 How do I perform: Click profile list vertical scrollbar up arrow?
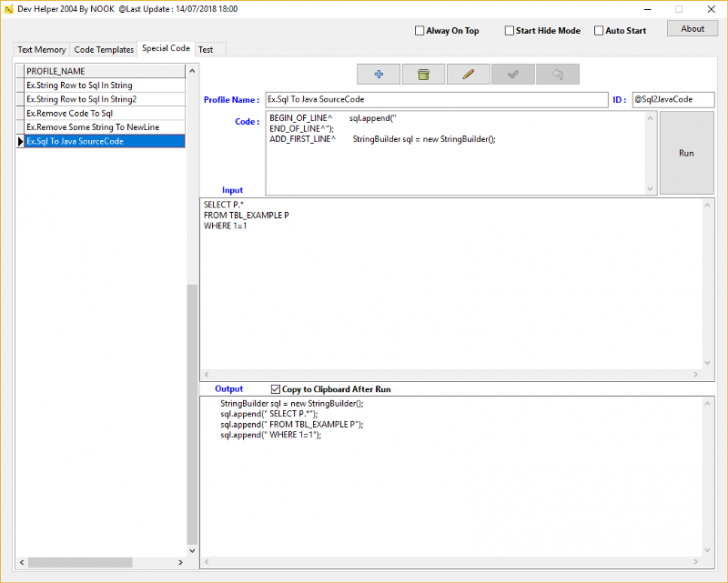(192, 71)
